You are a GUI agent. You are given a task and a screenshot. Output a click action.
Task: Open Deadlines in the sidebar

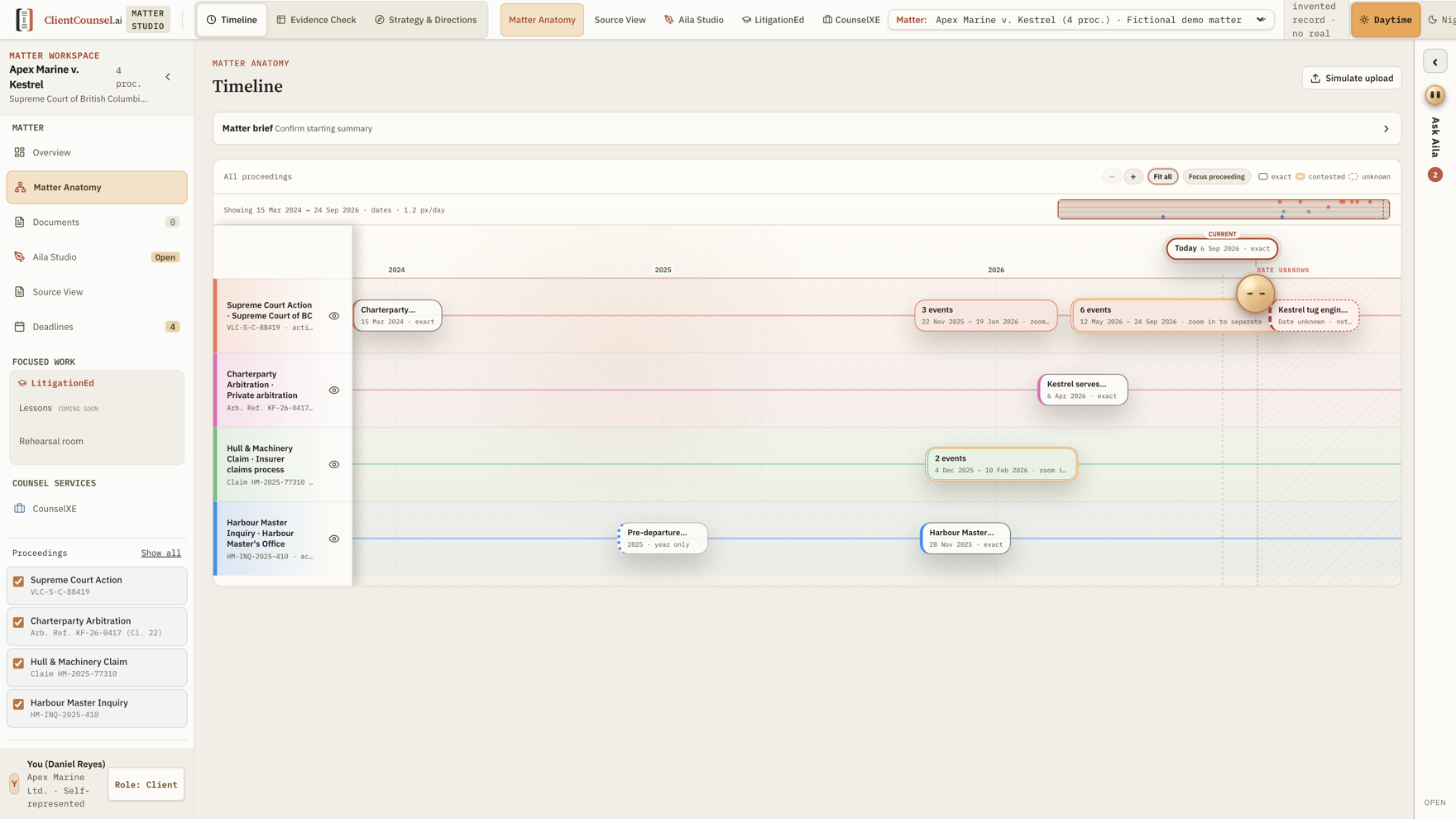pyautogui.click(x=96, y=327)
